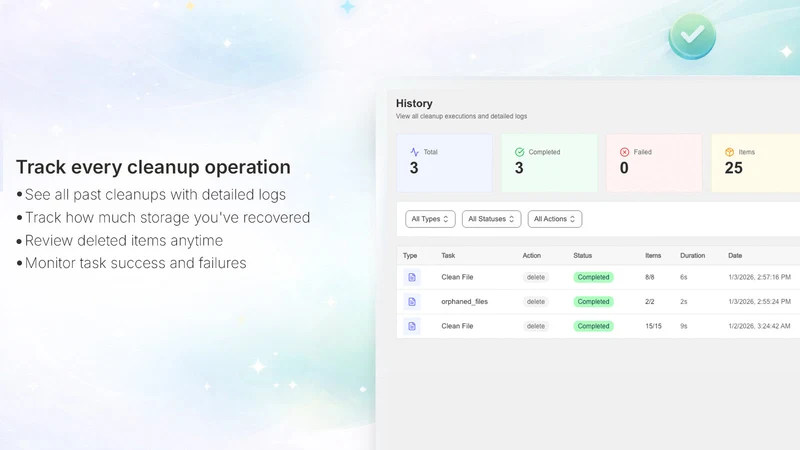Click the Action column header
The width and height of the screenshot is (800, 450).
click(x=532, y=256)
